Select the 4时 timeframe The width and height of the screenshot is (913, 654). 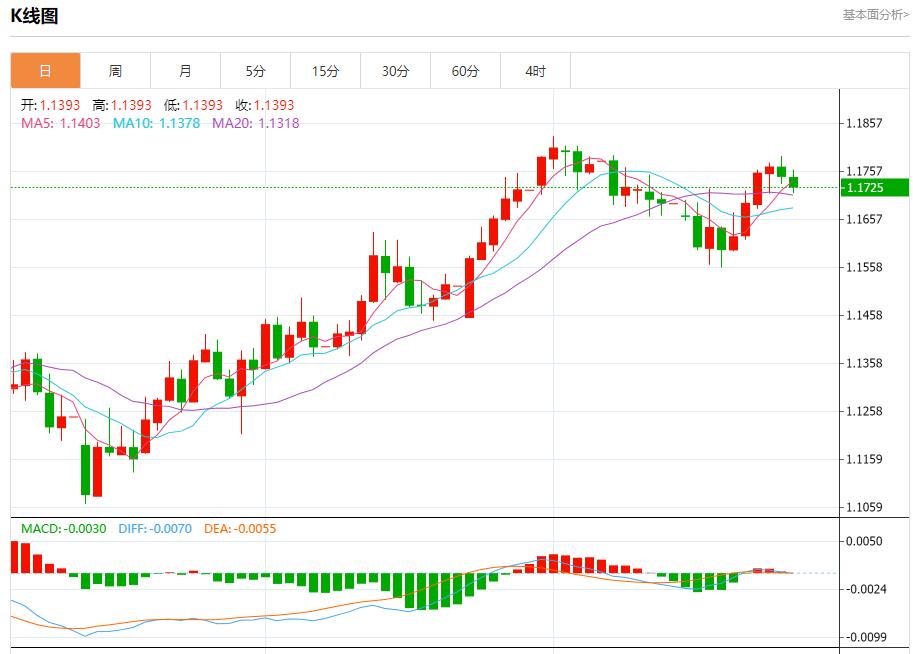[x=536, y=71]
